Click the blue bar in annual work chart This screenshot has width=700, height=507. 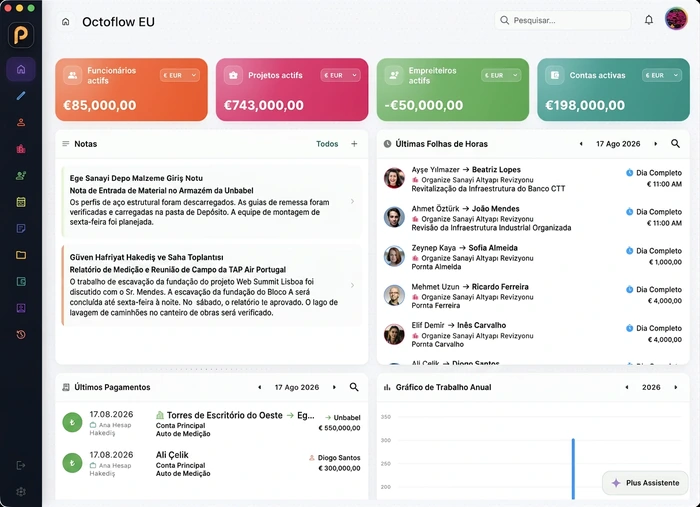tap(573, 469)
